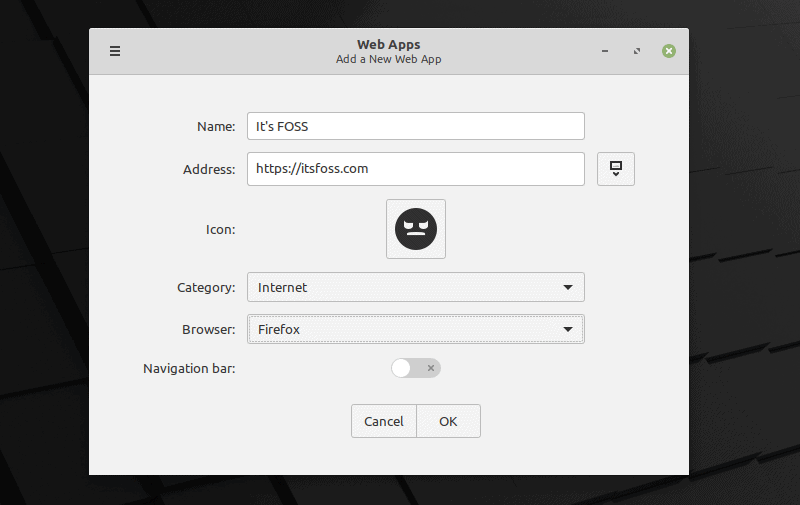Close the Web Apps window
This screenshot has height=505, width=800.
pyautogui.click(x=669, y=51)
